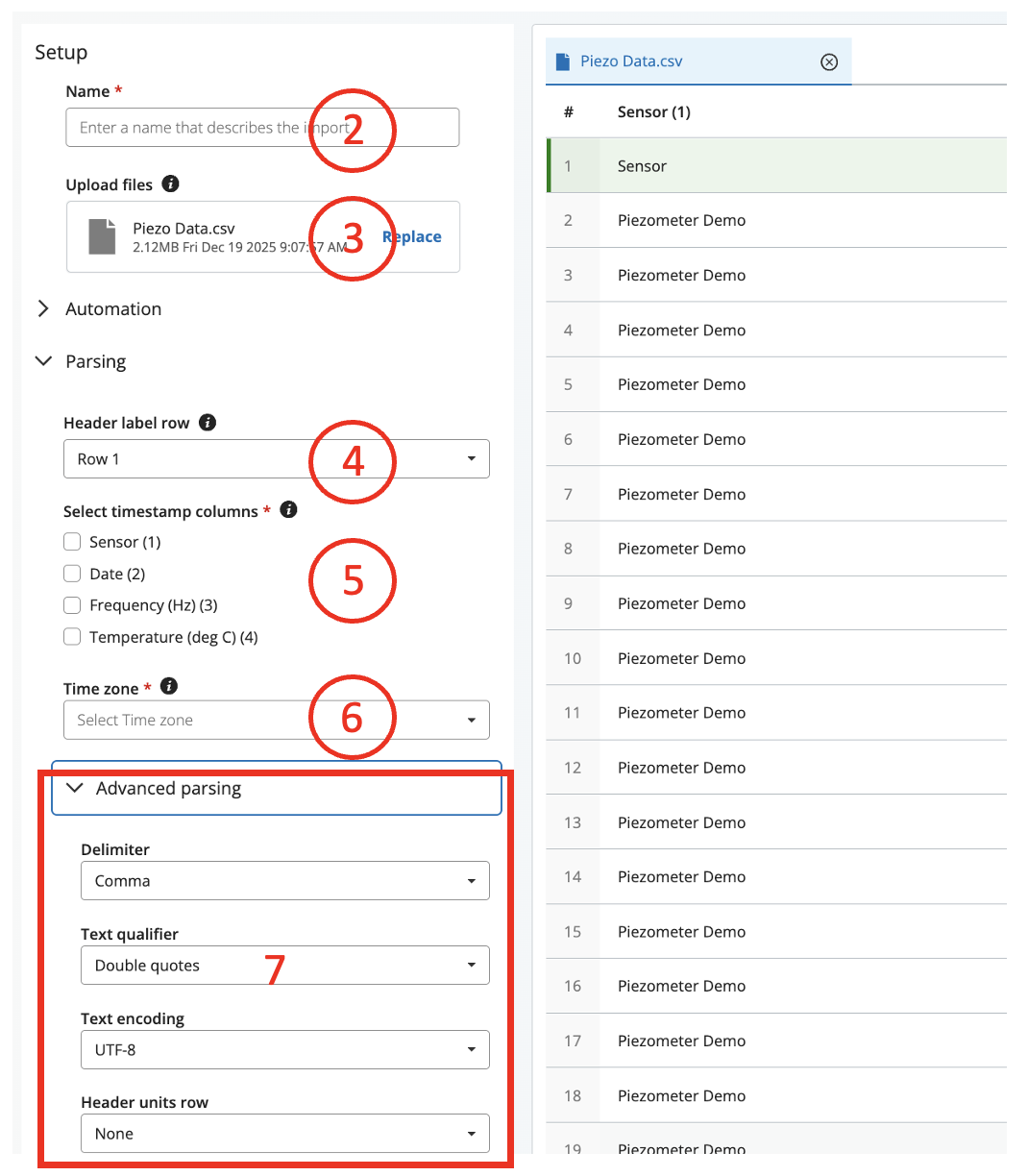Viewport: 1028px width, 1176px height.
Task: Open the Text encoding UTF-8 dropdown
Action: (x=284, y=1050)
